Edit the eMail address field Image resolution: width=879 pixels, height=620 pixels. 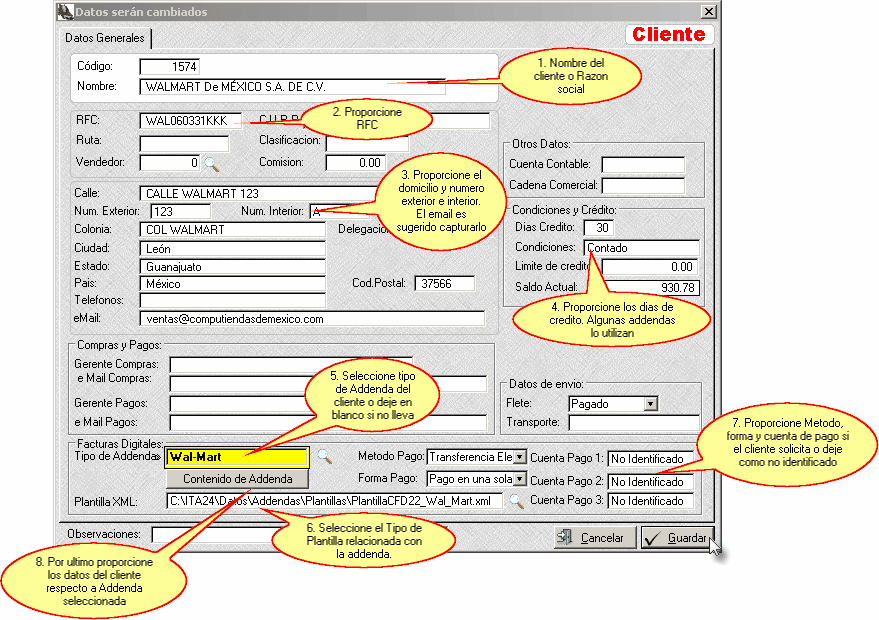312,318
